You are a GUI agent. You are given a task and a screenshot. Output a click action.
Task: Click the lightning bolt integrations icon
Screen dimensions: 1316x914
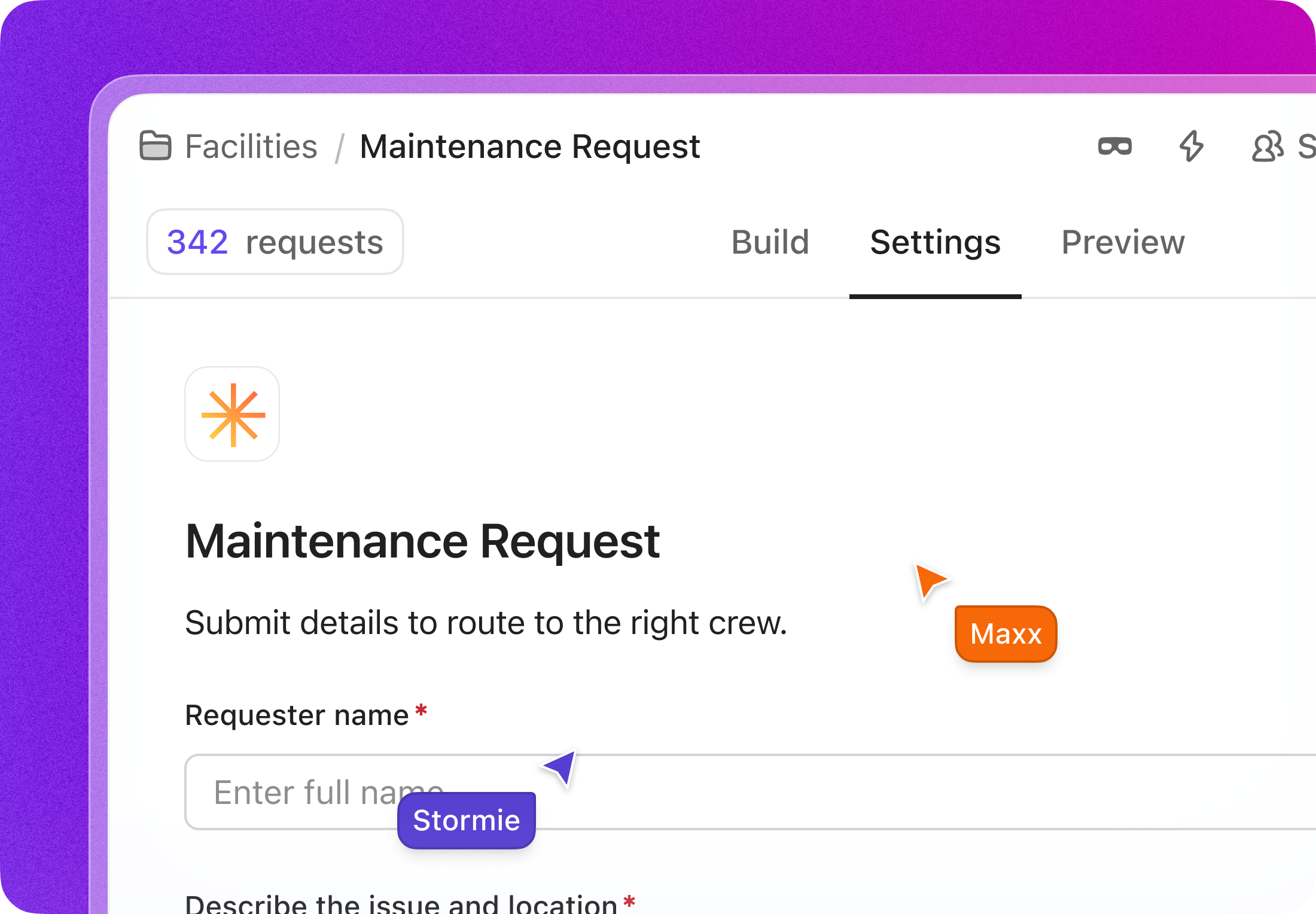pyautogui.click(x=1191, y=147)
